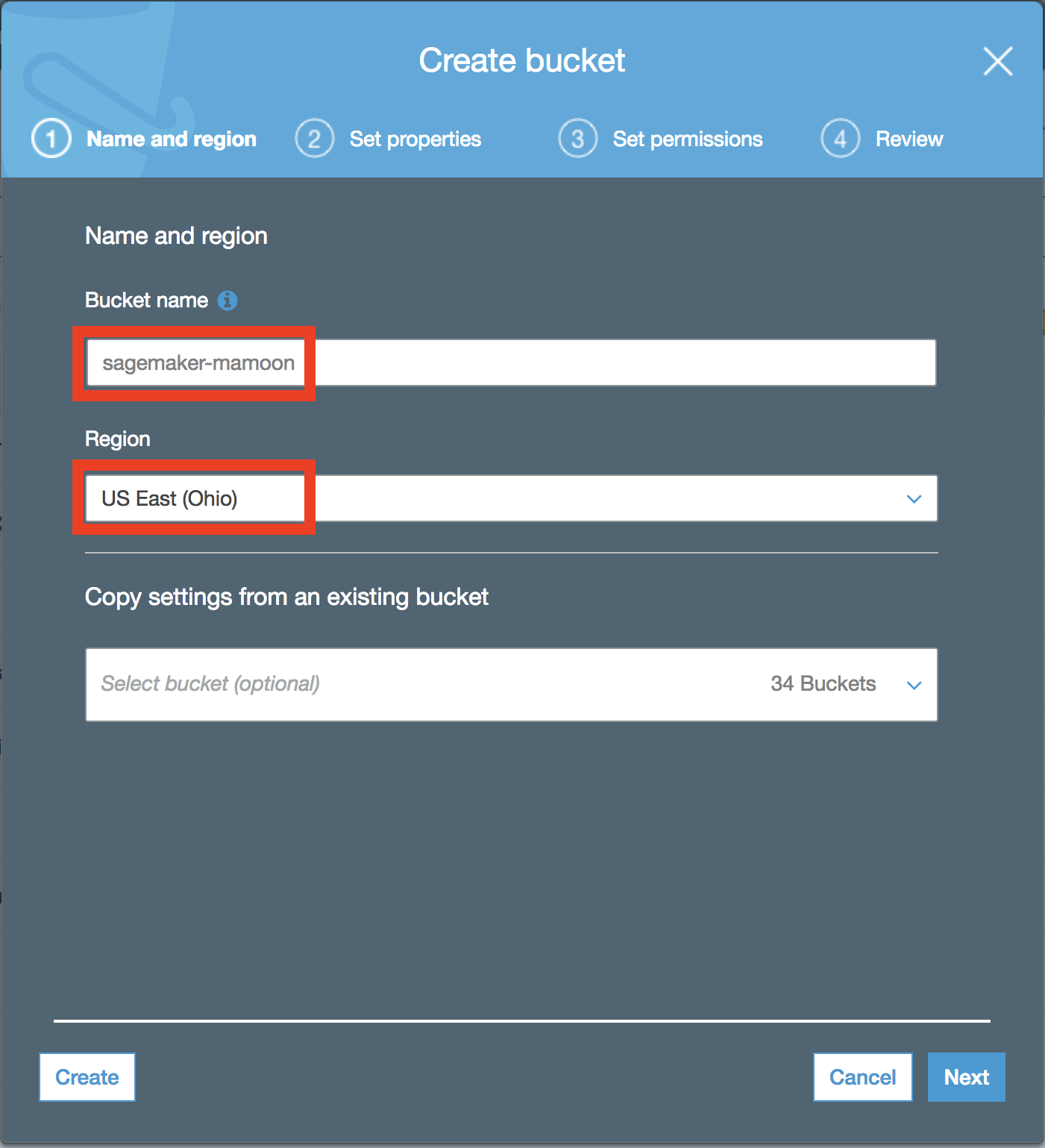Screen dimensions: 1045x1148
Task: Open the Select bucket (optional) dropdown
Action: pos(511,685)
